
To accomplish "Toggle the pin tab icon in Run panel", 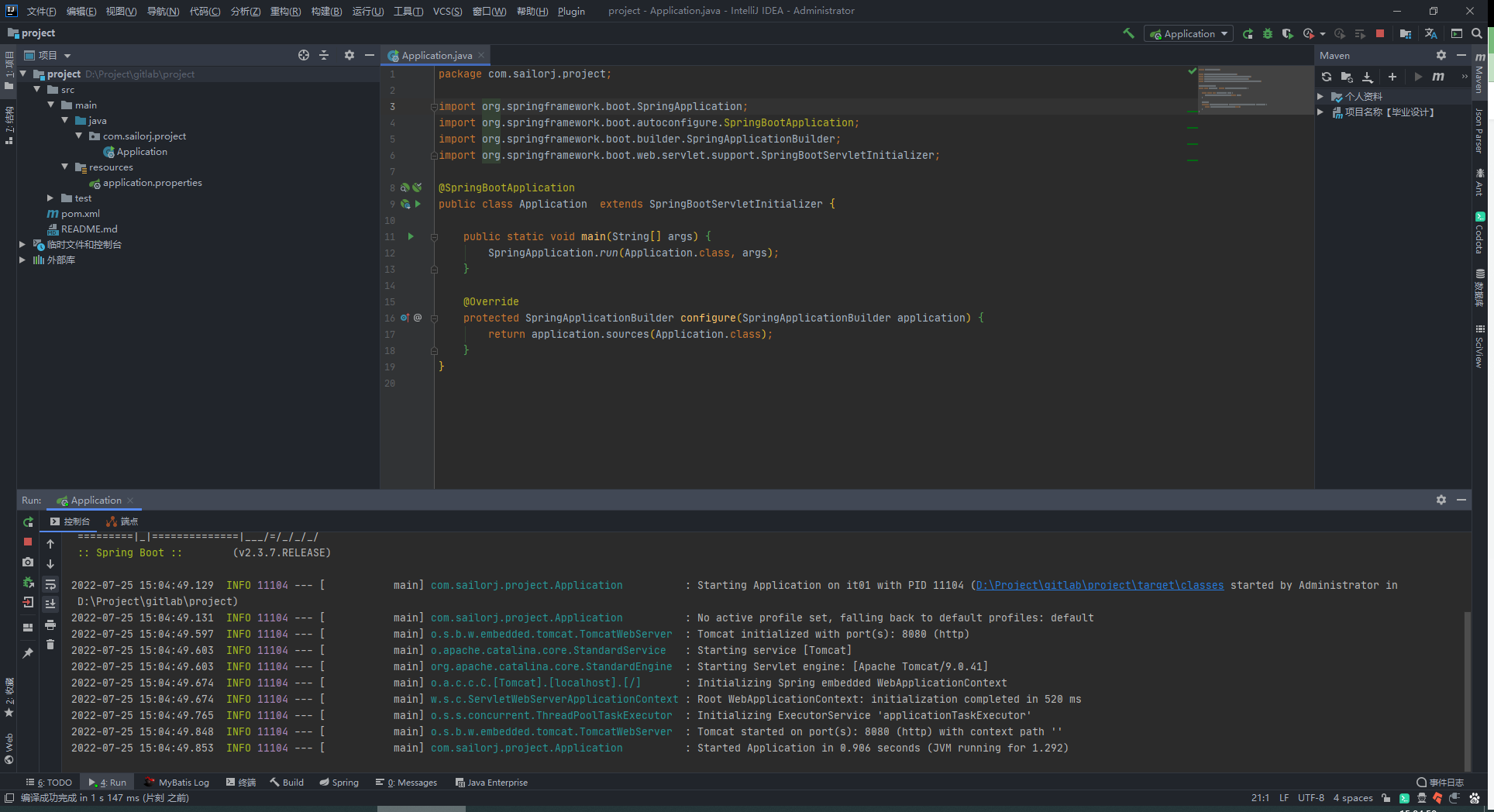I will (28, 653).
